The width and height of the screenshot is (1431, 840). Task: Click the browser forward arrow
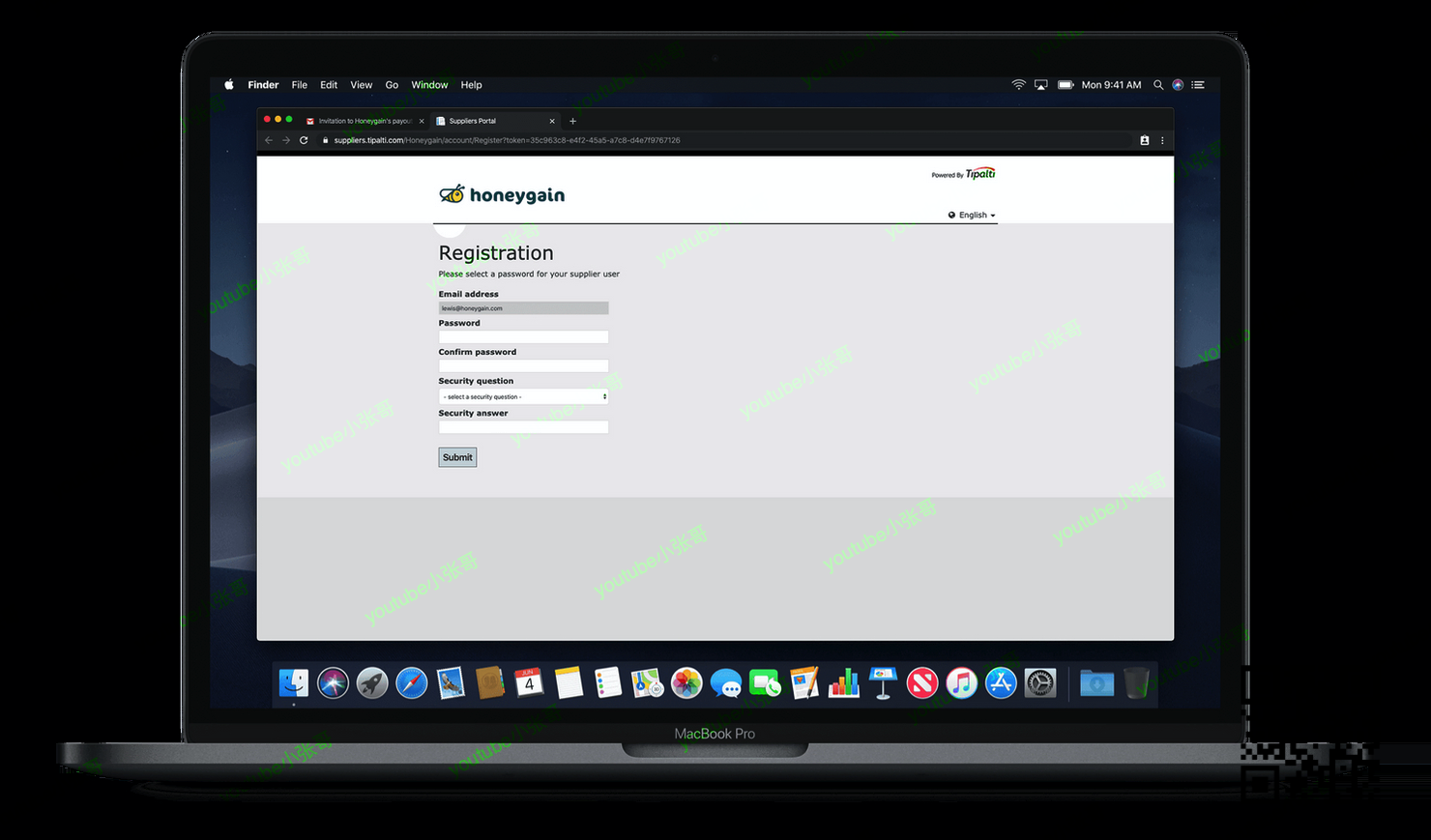tap(286, 140)
